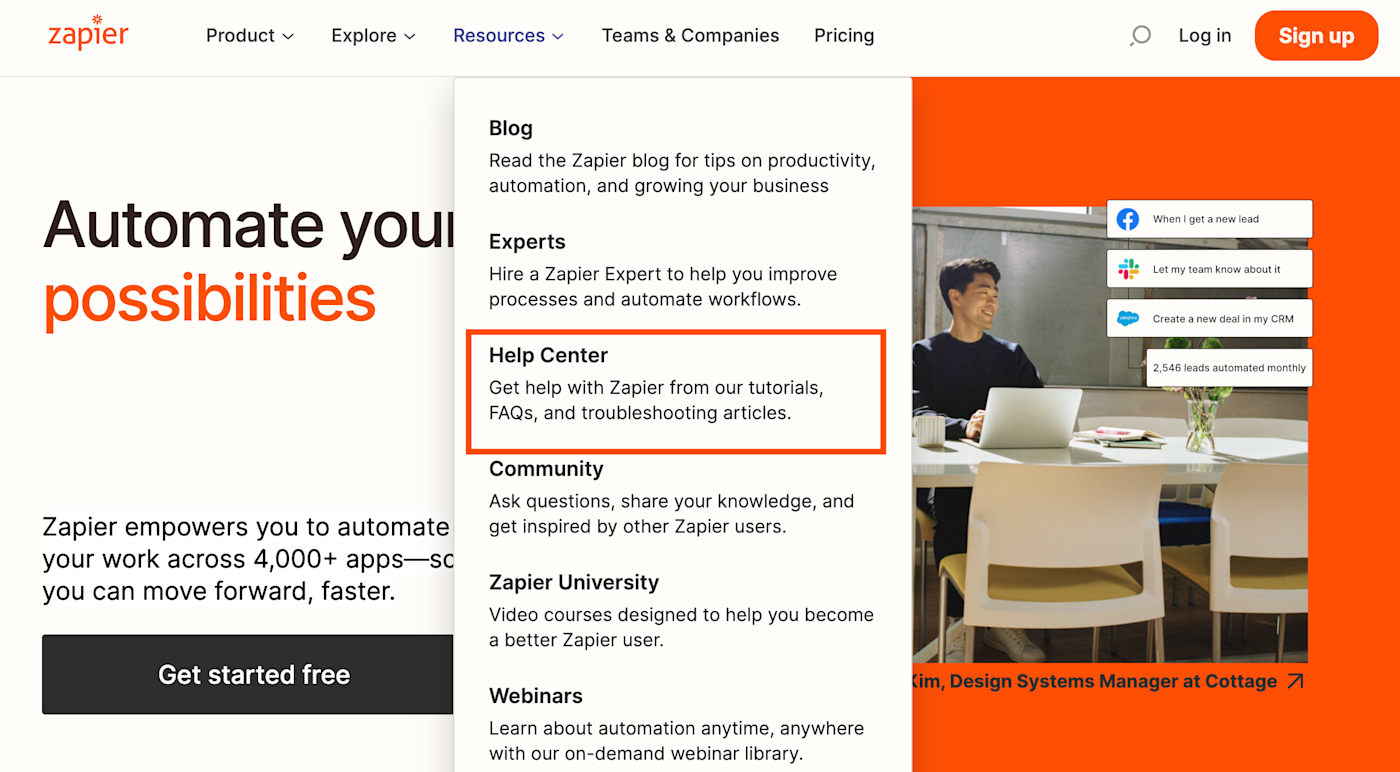Click 'Zapier empowers you to automate' paragraph

248,559
